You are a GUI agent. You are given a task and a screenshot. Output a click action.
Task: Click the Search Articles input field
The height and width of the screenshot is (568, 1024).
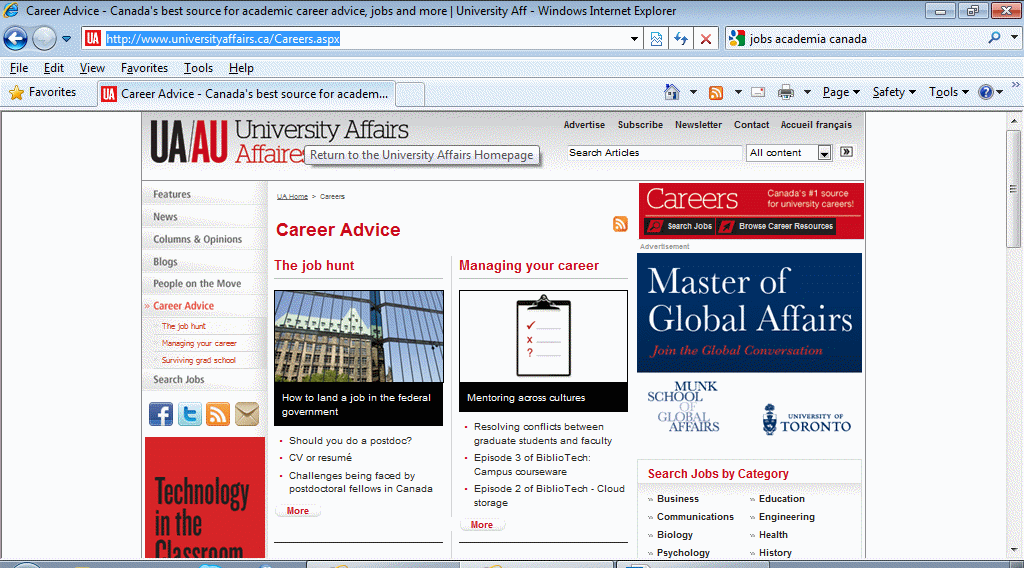(x=654, y=153)
